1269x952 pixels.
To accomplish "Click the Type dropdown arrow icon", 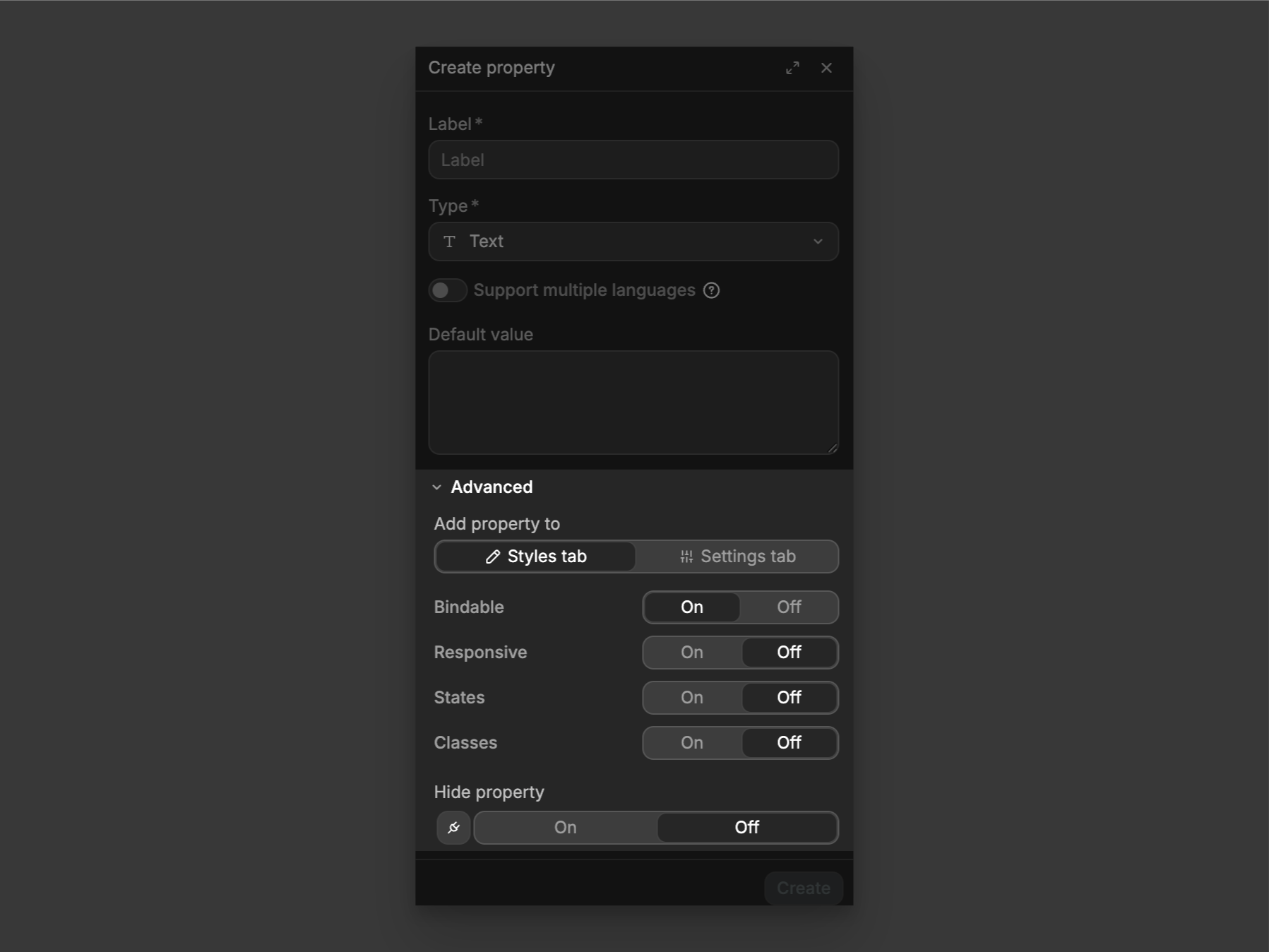I will [x=818, y=242].
